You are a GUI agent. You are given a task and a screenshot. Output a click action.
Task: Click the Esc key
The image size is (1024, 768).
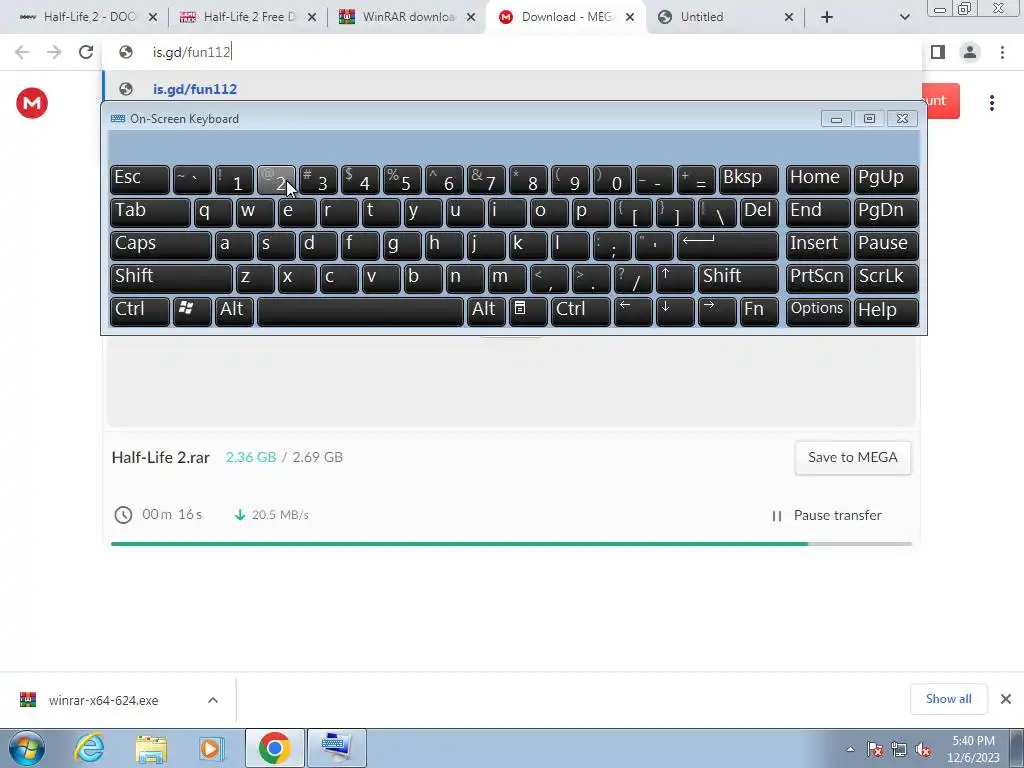(x=140, y=180)
